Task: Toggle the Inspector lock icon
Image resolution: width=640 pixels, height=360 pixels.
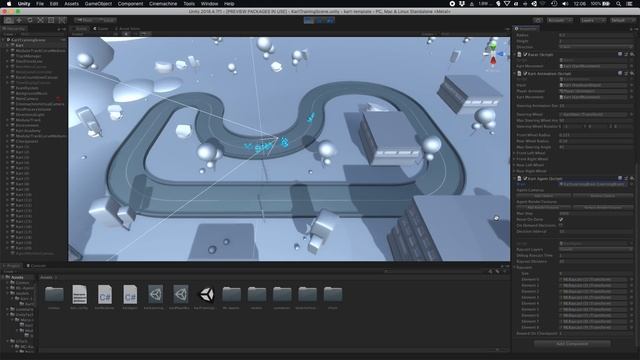Action: (x=631, y=29)
